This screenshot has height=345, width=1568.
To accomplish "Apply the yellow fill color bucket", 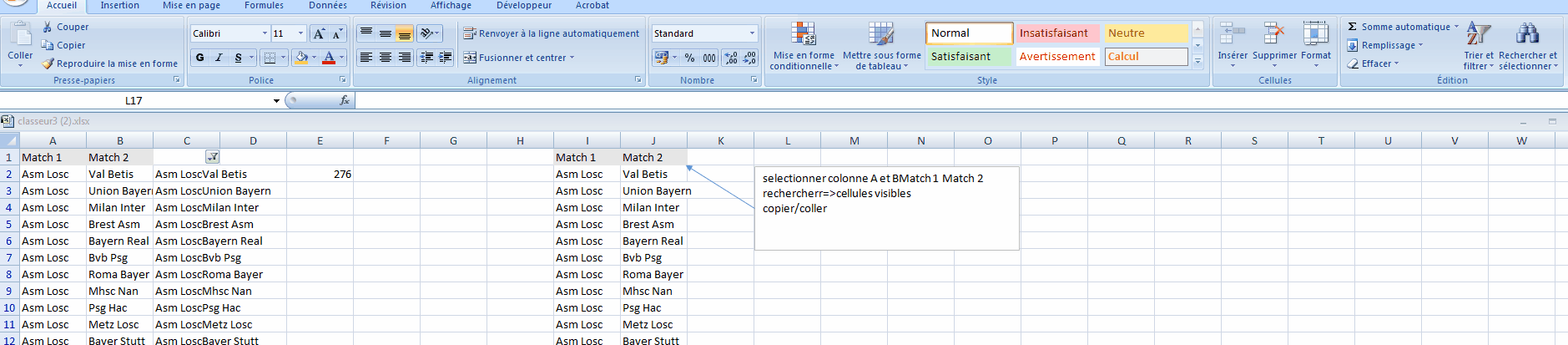I will coord(301,58).
